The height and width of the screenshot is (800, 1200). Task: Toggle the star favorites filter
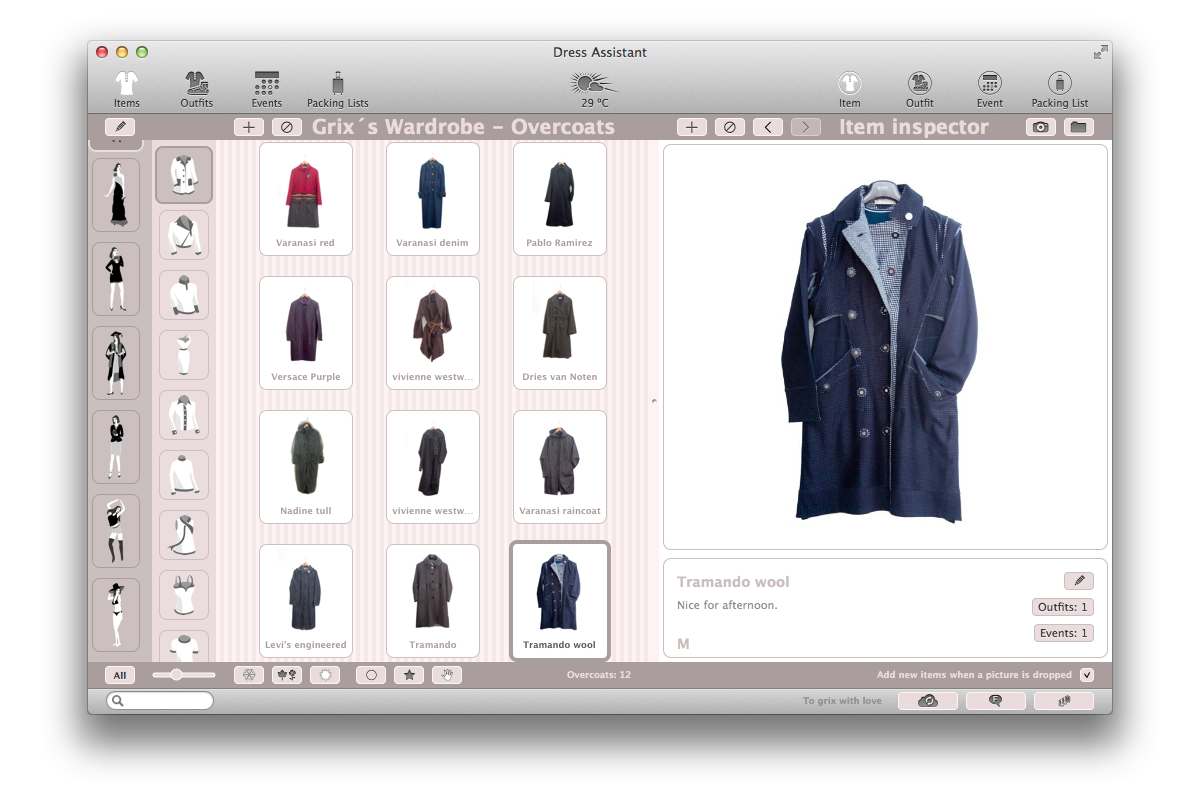[409, 675]
